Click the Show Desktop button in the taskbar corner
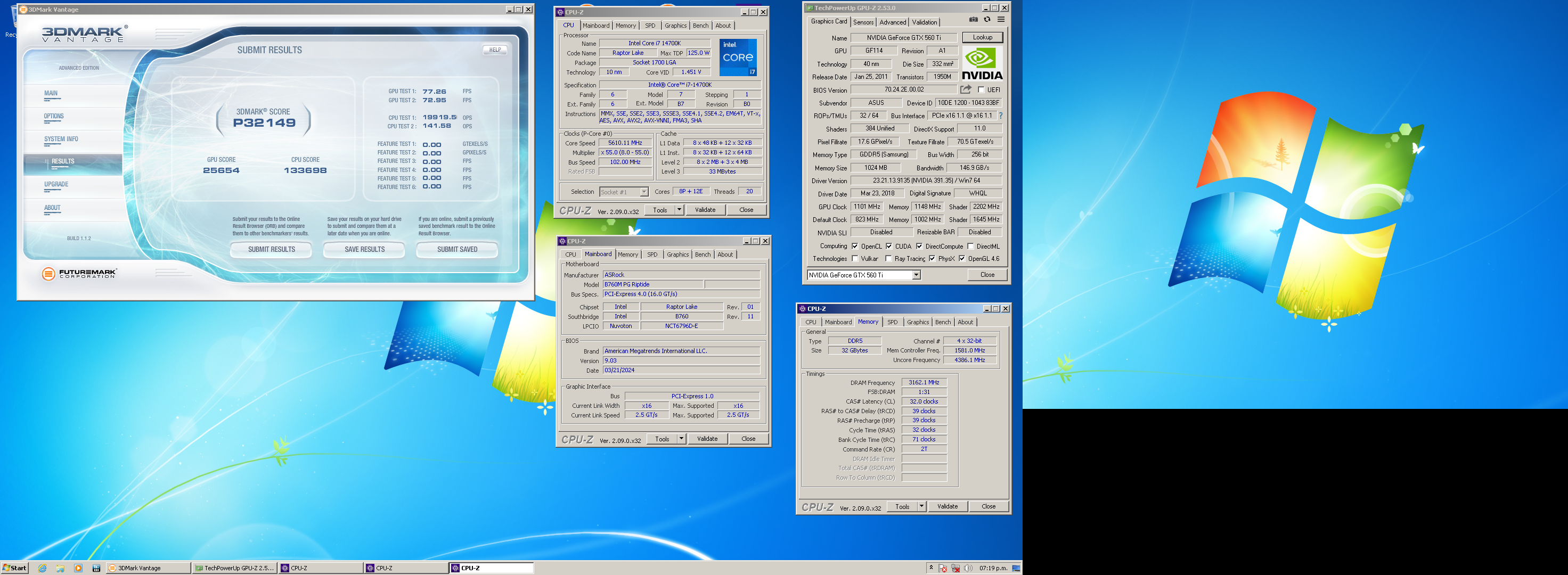This screenshot has height=575, width=1568. click(x=1017, y=568)
